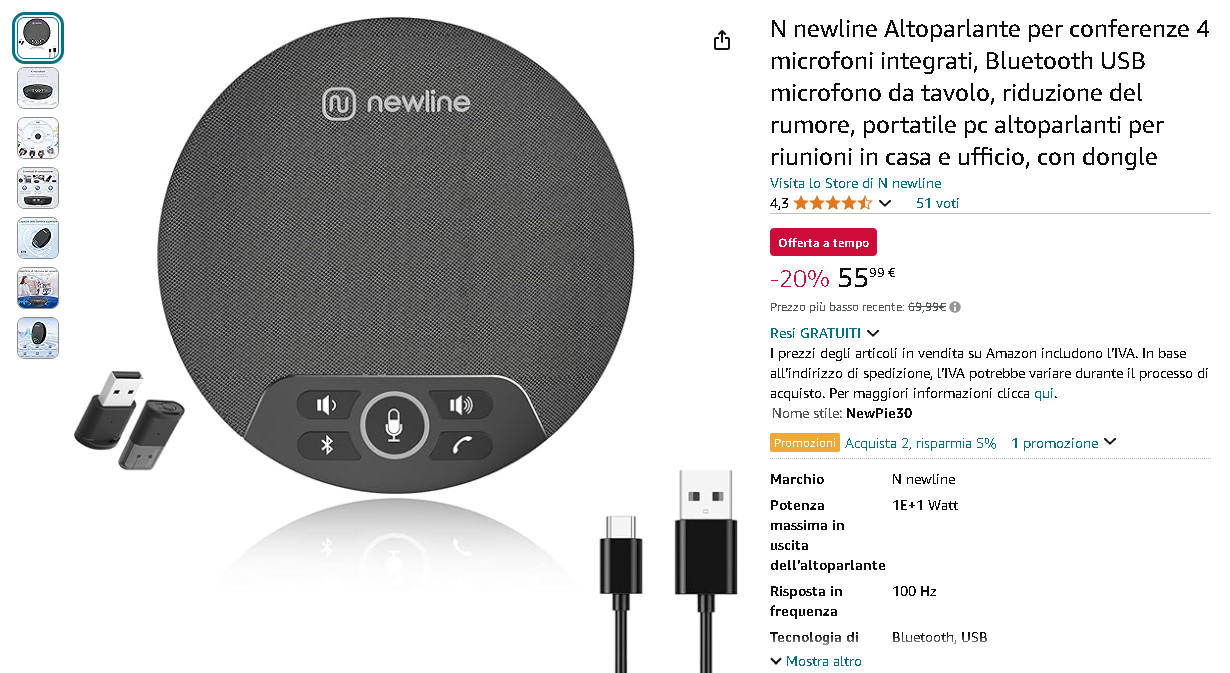This screenshot has height=673, width=1230.
Task: Open Visita lo Store di N newline
Action: [x=855, y=183]
